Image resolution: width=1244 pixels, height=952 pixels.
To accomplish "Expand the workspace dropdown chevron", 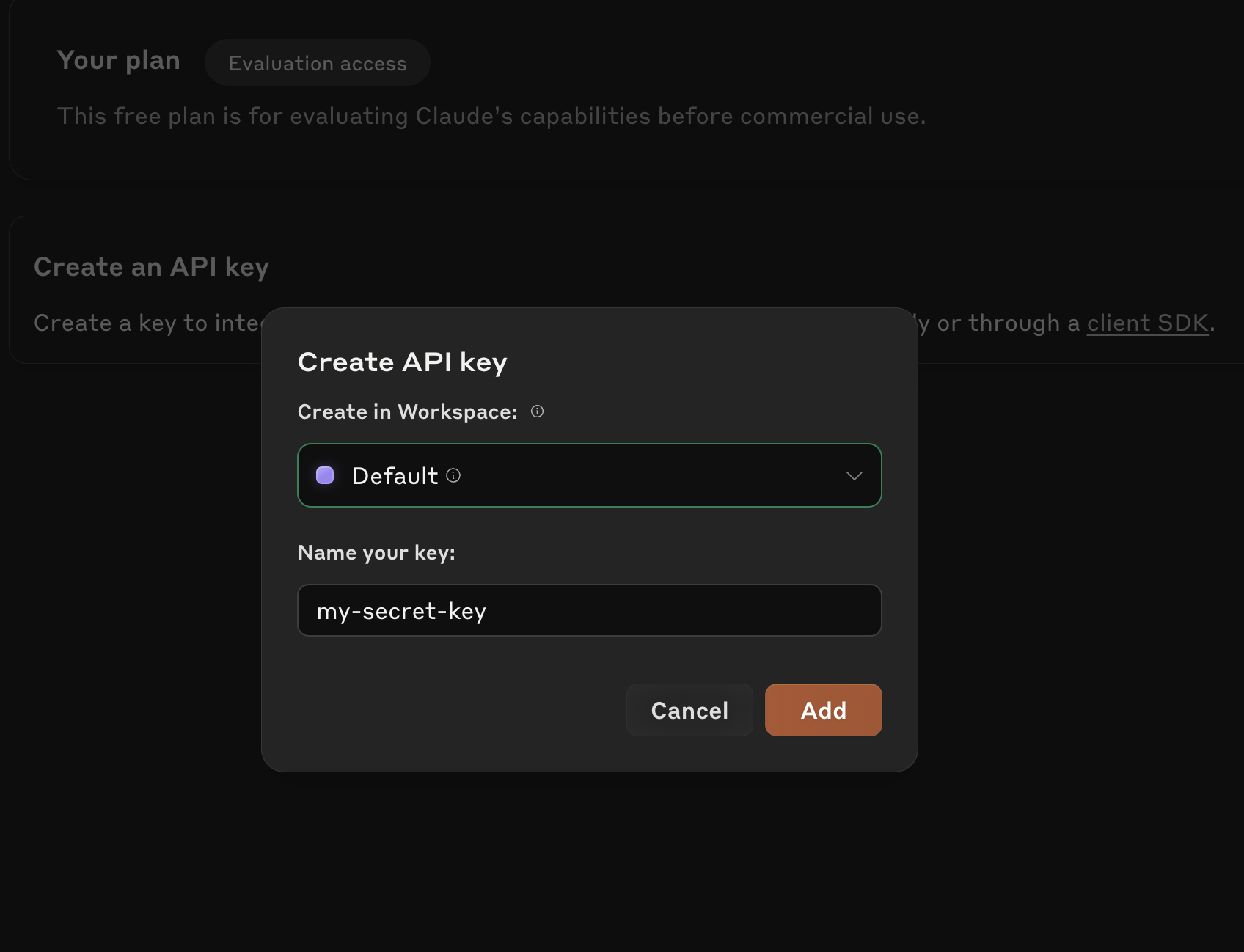I will click(854, 476).
